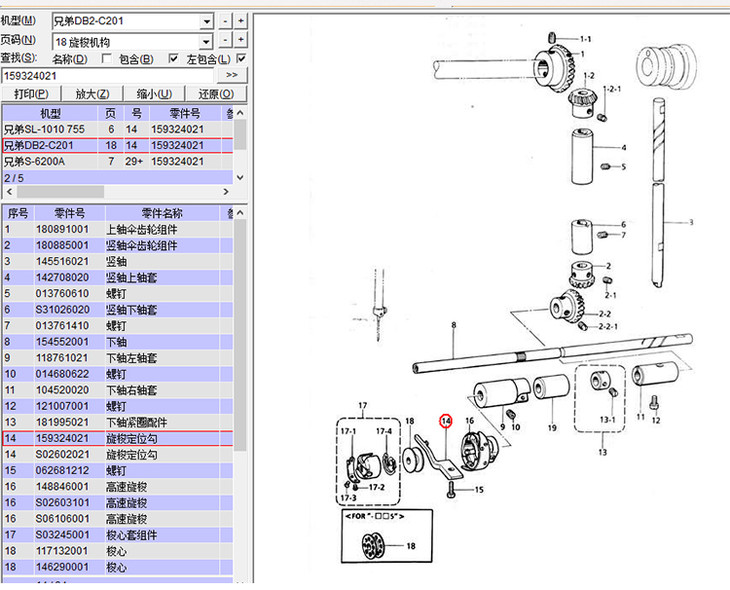Click the minus button beside 机型 dropdown
Image resolution: width=730 pixels, height=590 pixels.
tap(226, 21)
